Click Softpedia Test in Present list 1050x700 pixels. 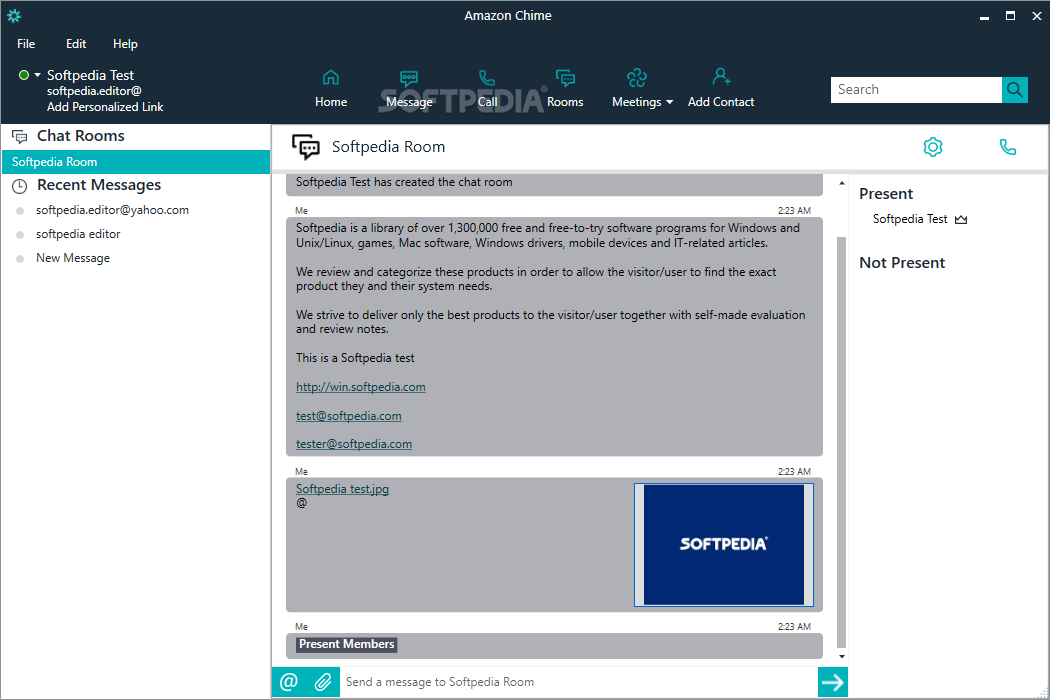click(910, 219)
